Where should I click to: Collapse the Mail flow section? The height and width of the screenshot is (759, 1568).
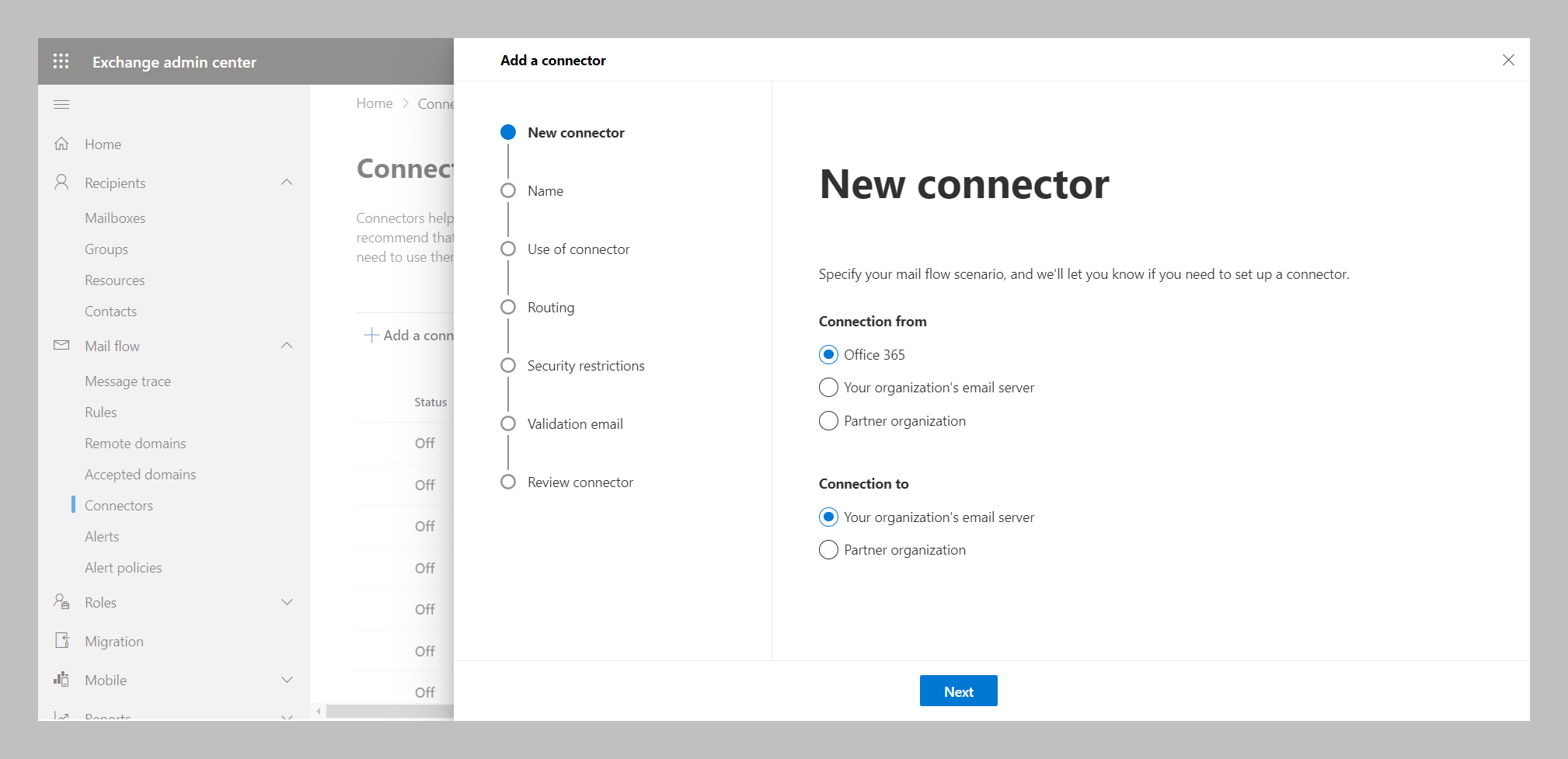click(x=287, y=345)
